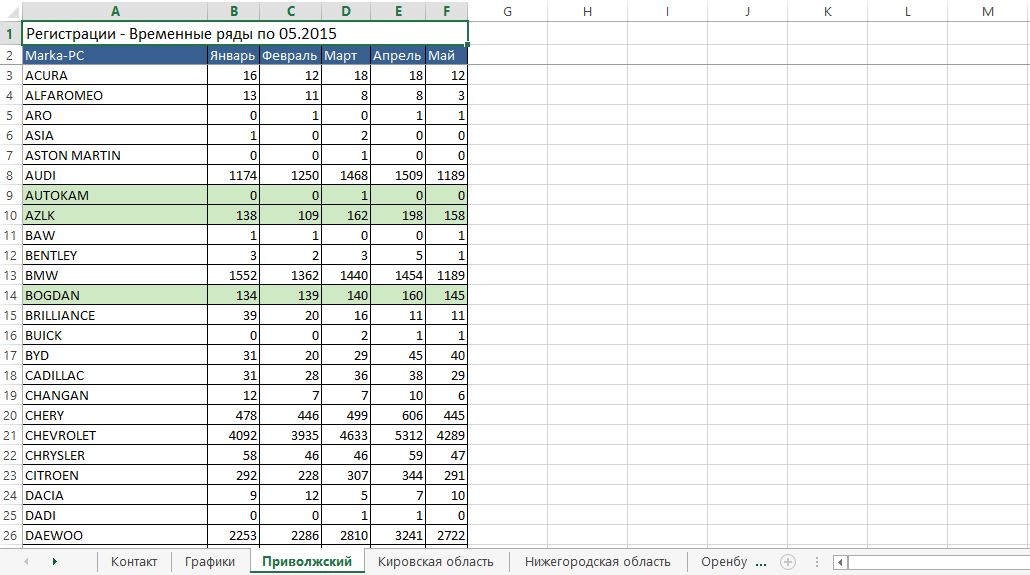The width and height of the screenshot is (1030, 575).
Task: Select column C header
Action: (x=291, y=11)
